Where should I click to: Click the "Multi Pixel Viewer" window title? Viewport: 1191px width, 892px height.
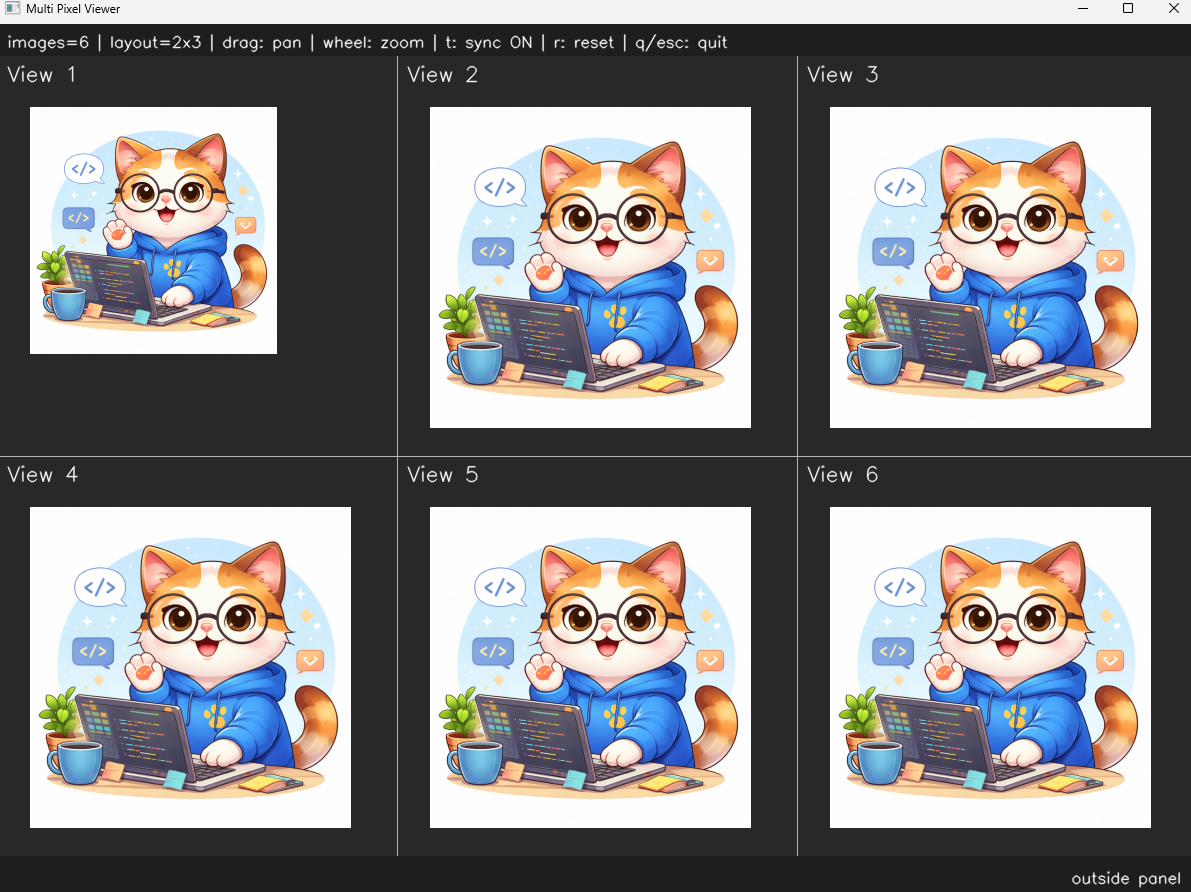click(73, 9)
